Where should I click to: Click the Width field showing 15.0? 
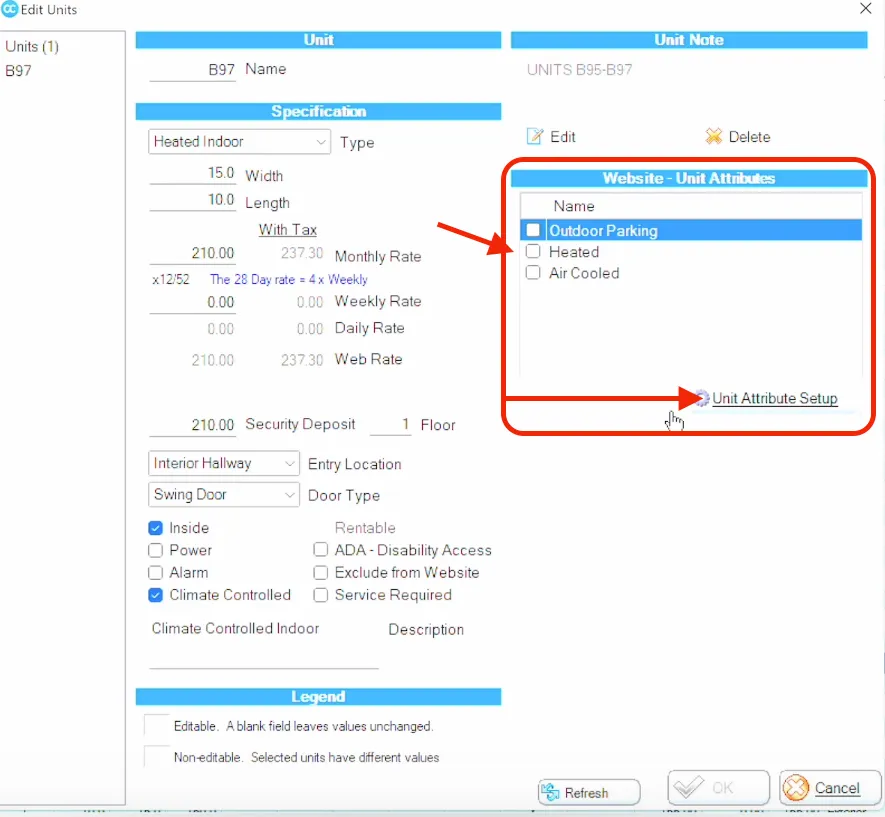(x=192, y=173)
